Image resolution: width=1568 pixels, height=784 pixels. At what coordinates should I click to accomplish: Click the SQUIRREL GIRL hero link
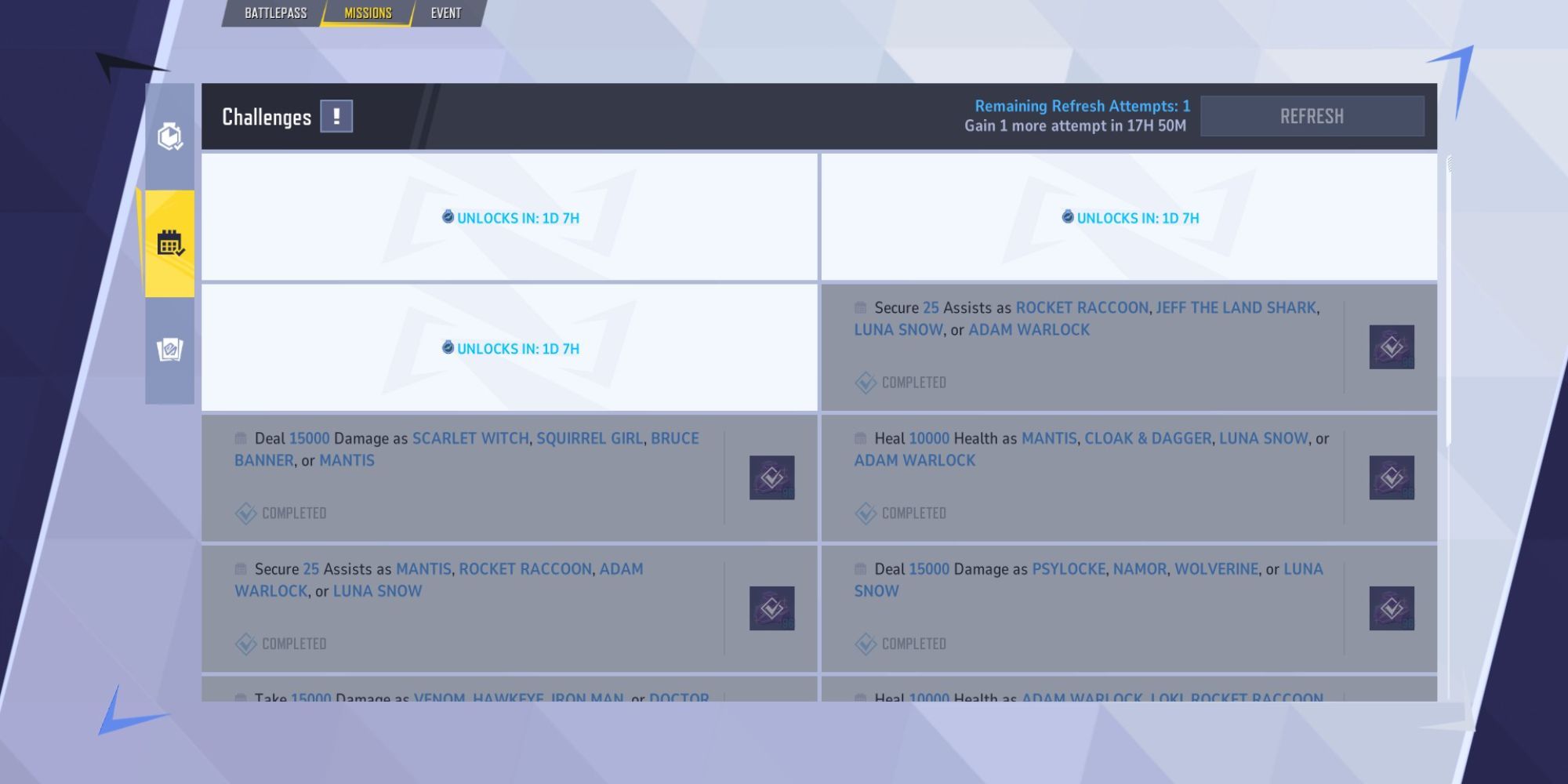point(590,438)
